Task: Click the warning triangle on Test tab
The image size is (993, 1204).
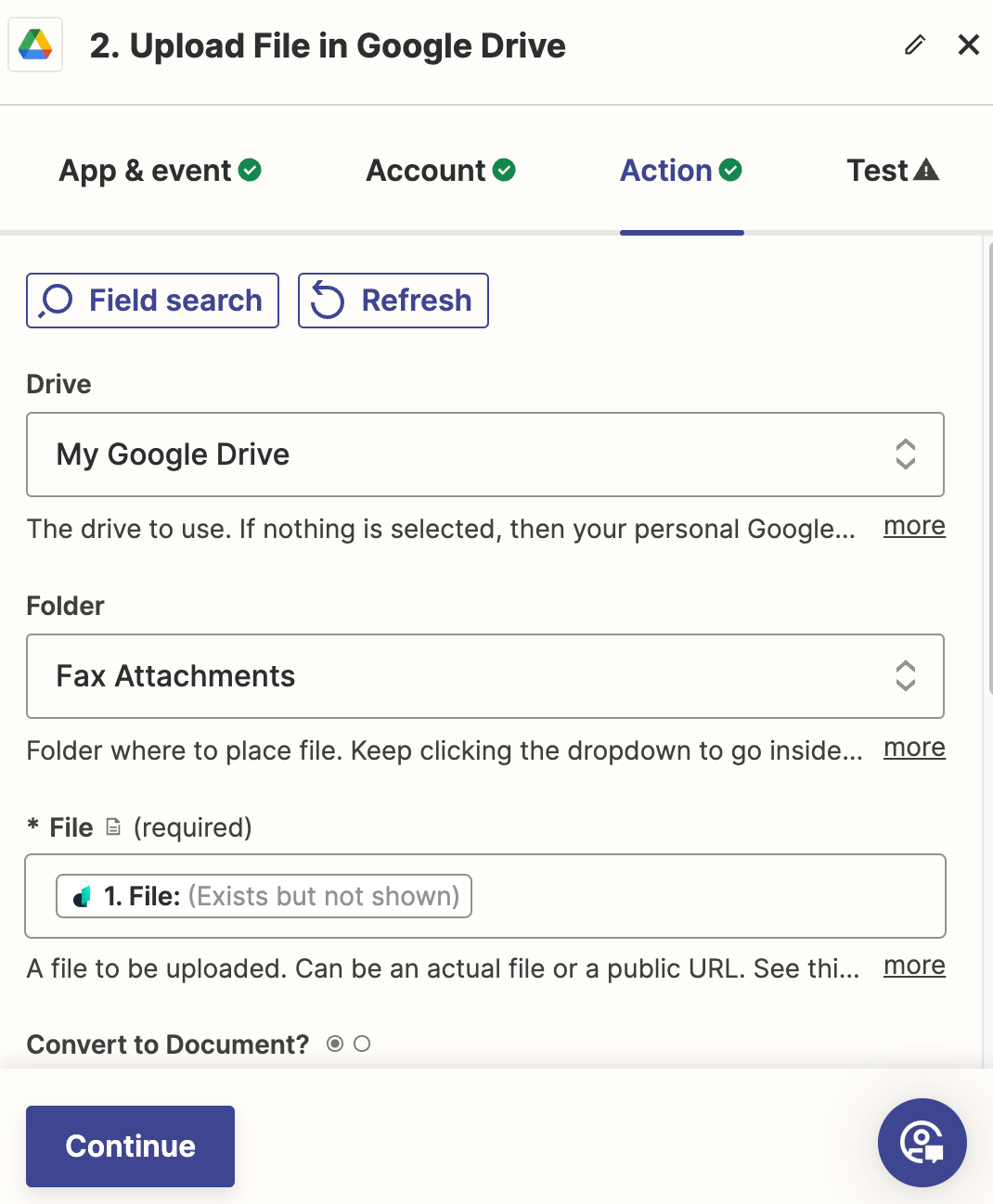Action: click(926, 170)
